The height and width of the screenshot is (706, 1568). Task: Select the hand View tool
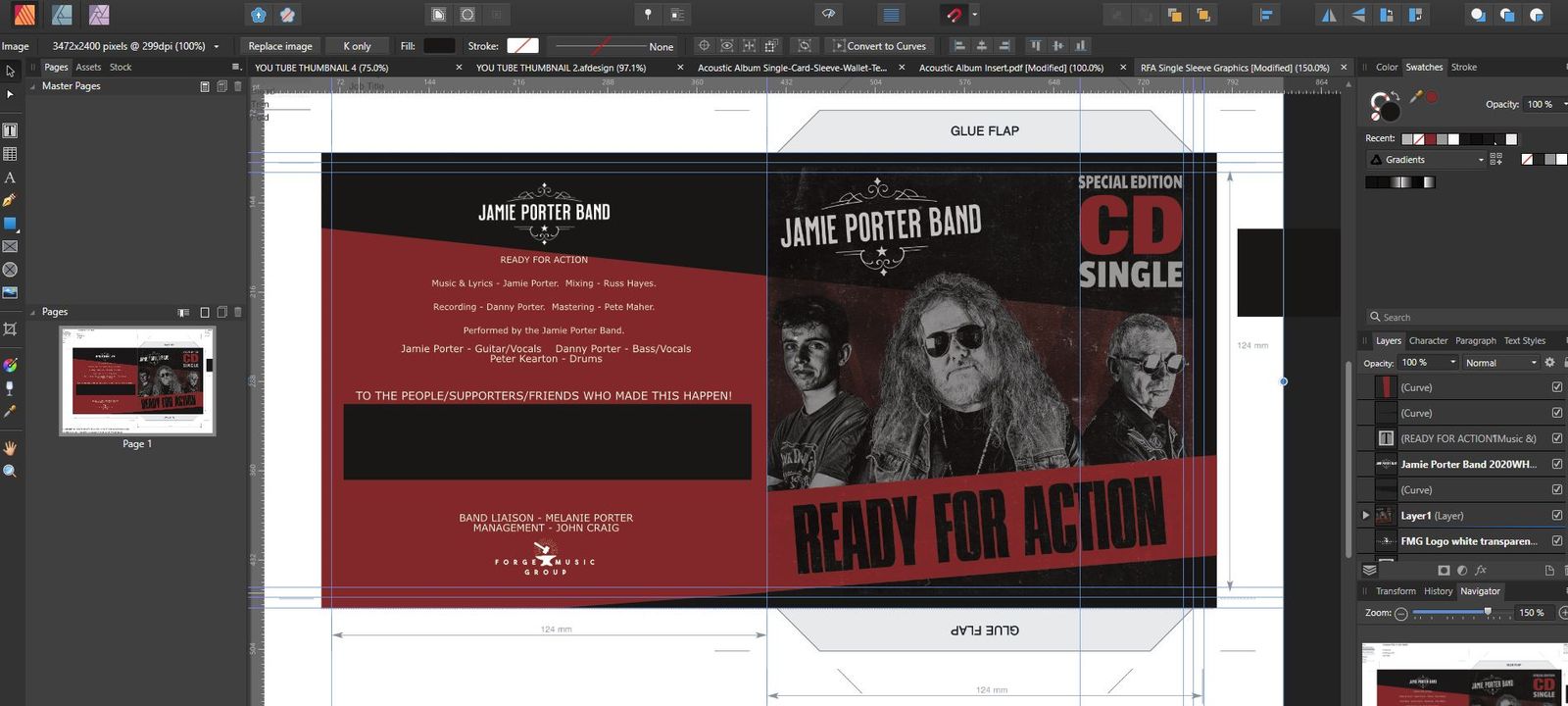click(x=10, y=448)
